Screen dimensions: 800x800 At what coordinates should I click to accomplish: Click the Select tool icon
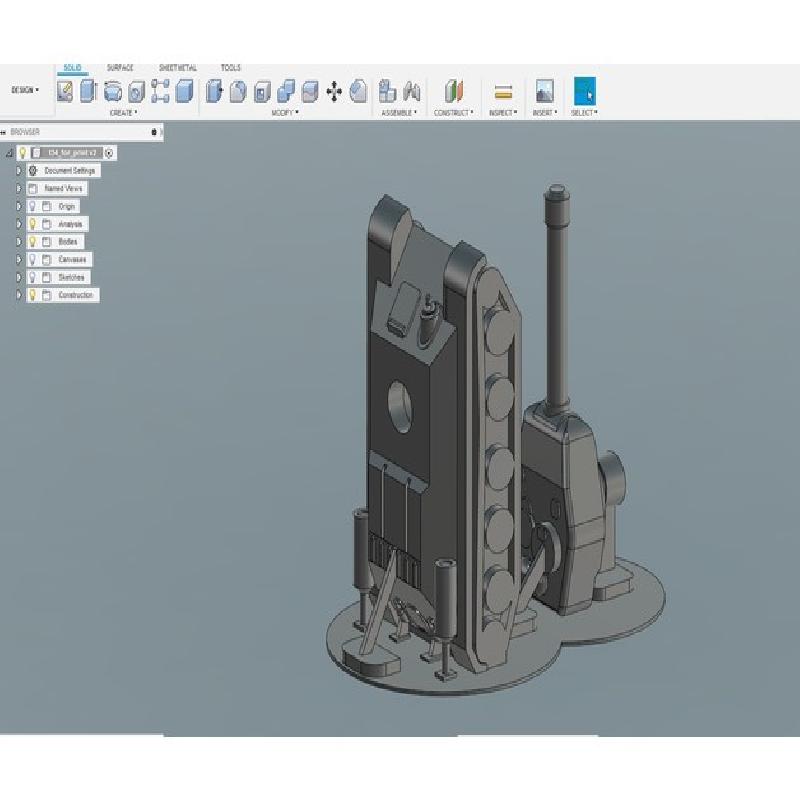coord(584,91)
